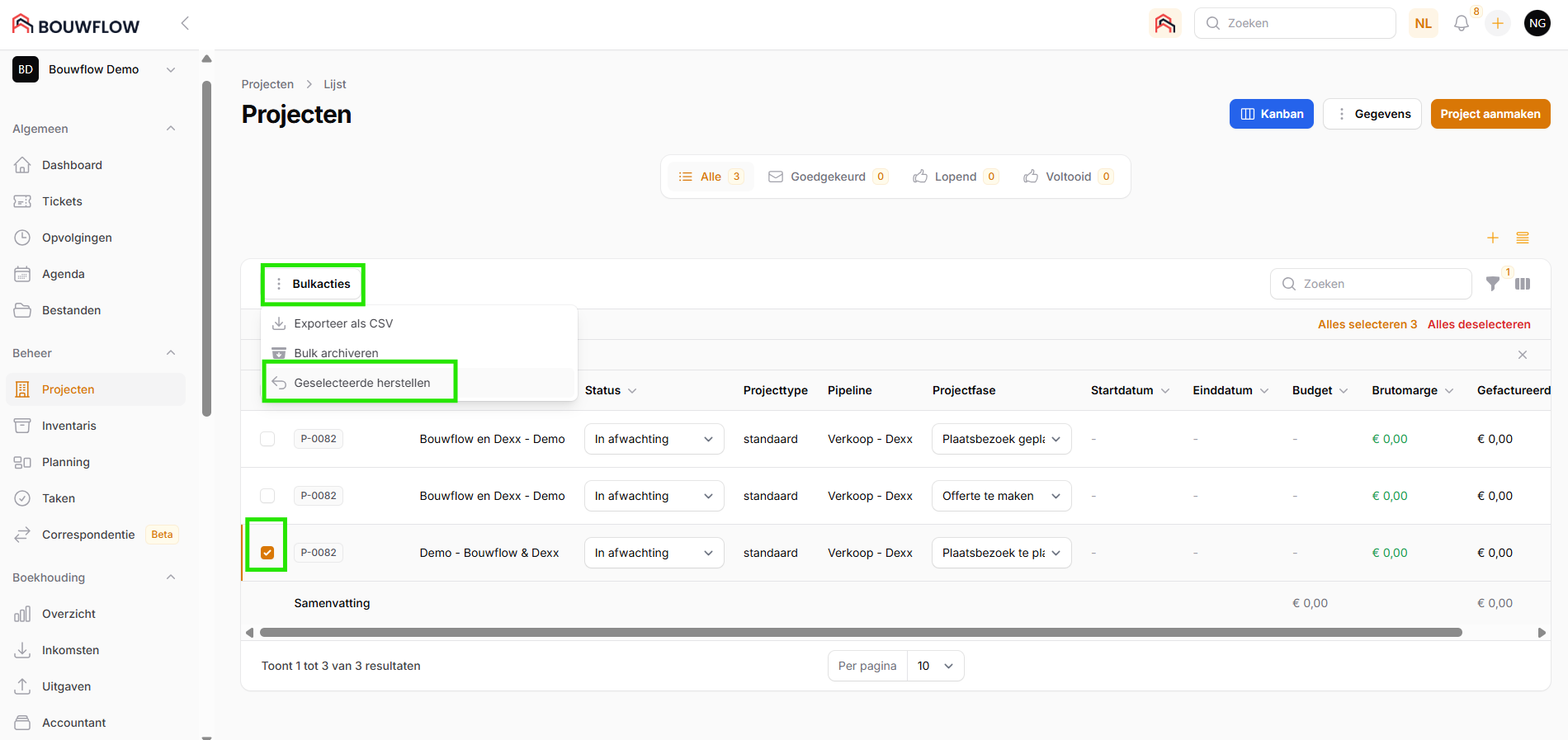The image size is (1568, 740).
Task: Check the second project row checkbox
Action: coord(267,496)
